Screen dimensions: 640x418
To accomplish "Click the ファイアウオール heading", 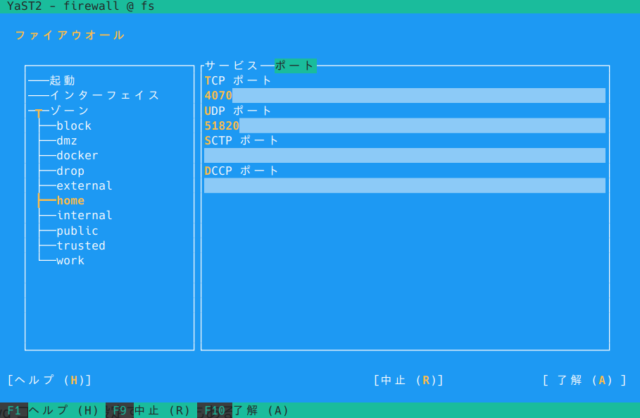I will pyautogui.click(x=70, y=35).
